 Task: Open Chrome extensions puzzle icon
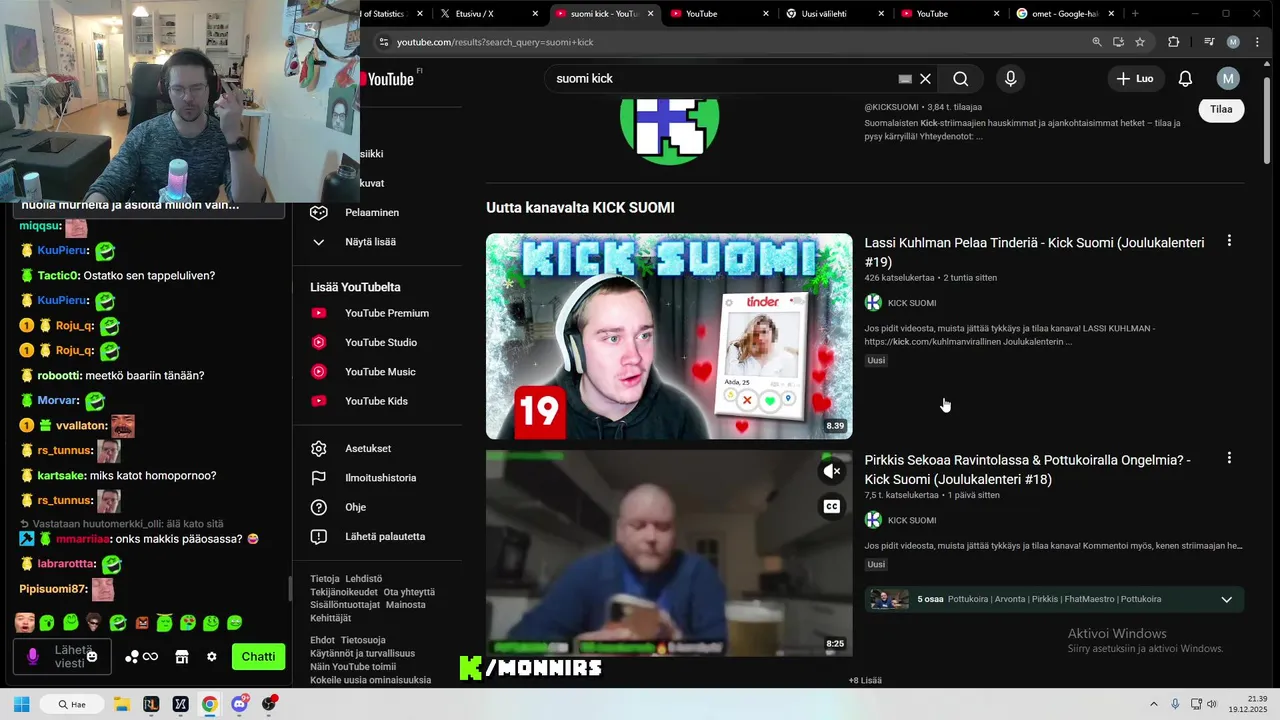(x=1174, y=42)
